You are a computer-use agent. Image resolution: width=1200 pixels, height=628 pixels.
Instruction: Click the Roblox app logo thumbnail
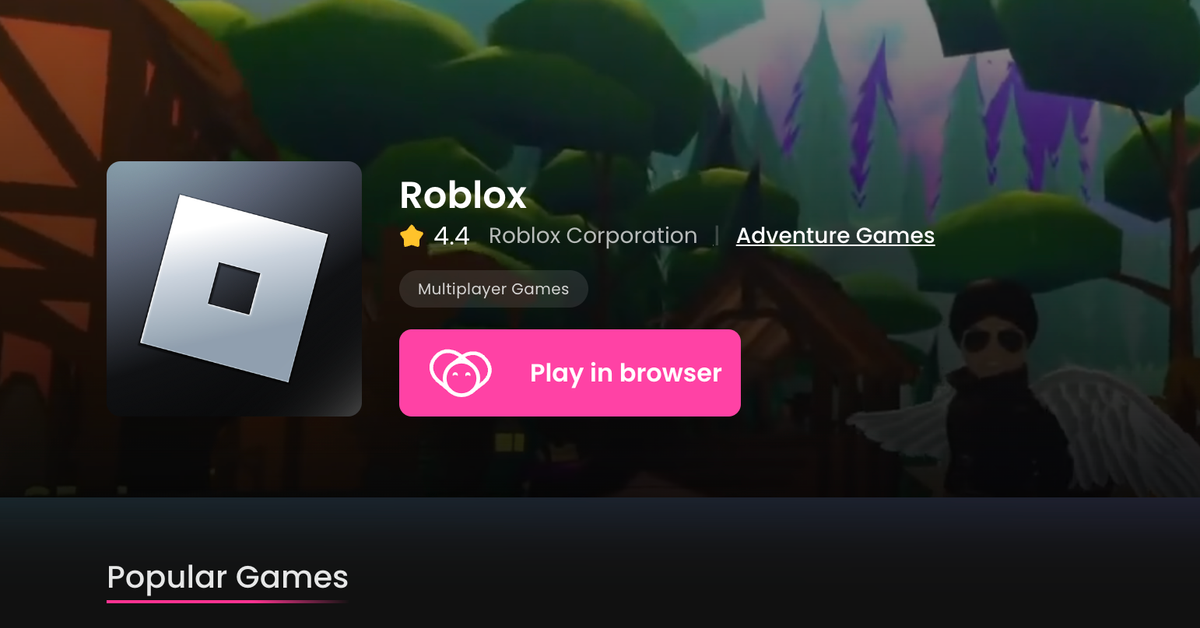point(234,288)
